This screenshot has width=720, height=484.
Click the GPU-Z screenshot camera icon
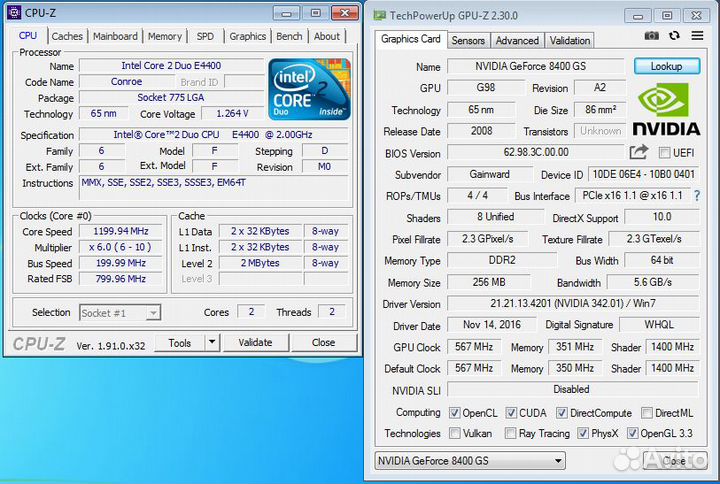[651, 36]
